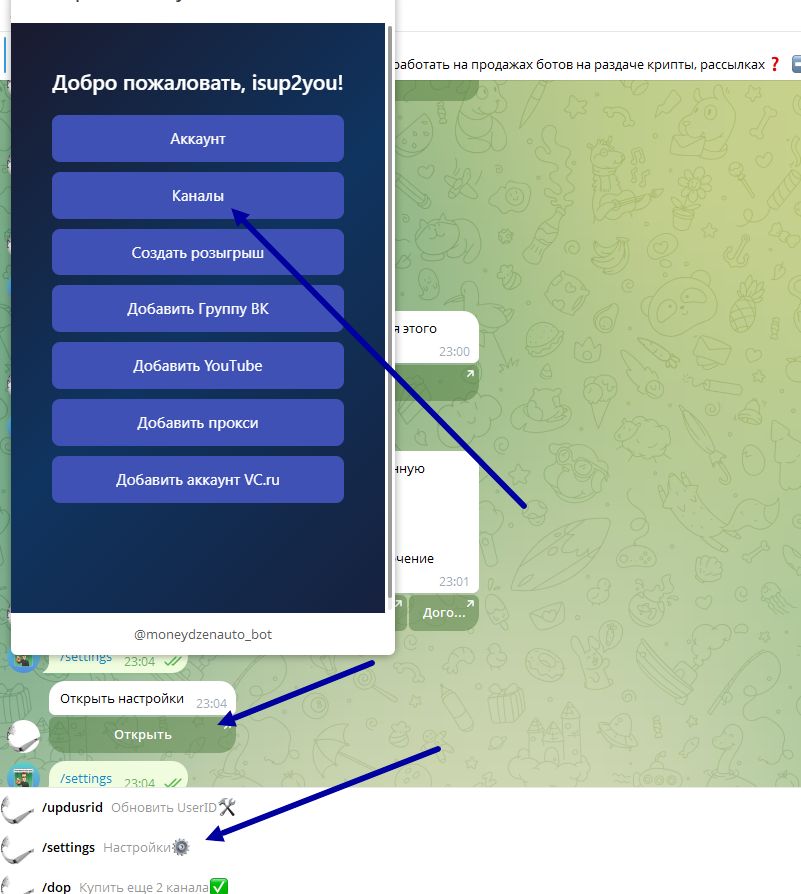Open the Аккаунт section
Image resolution: width=801 pixels, height=894 pixels.
[x=197, y=139]
